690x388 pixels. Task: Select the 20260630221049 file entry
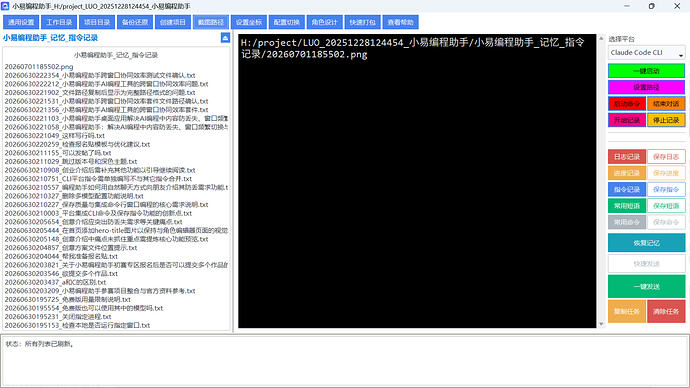coord(55,135)
